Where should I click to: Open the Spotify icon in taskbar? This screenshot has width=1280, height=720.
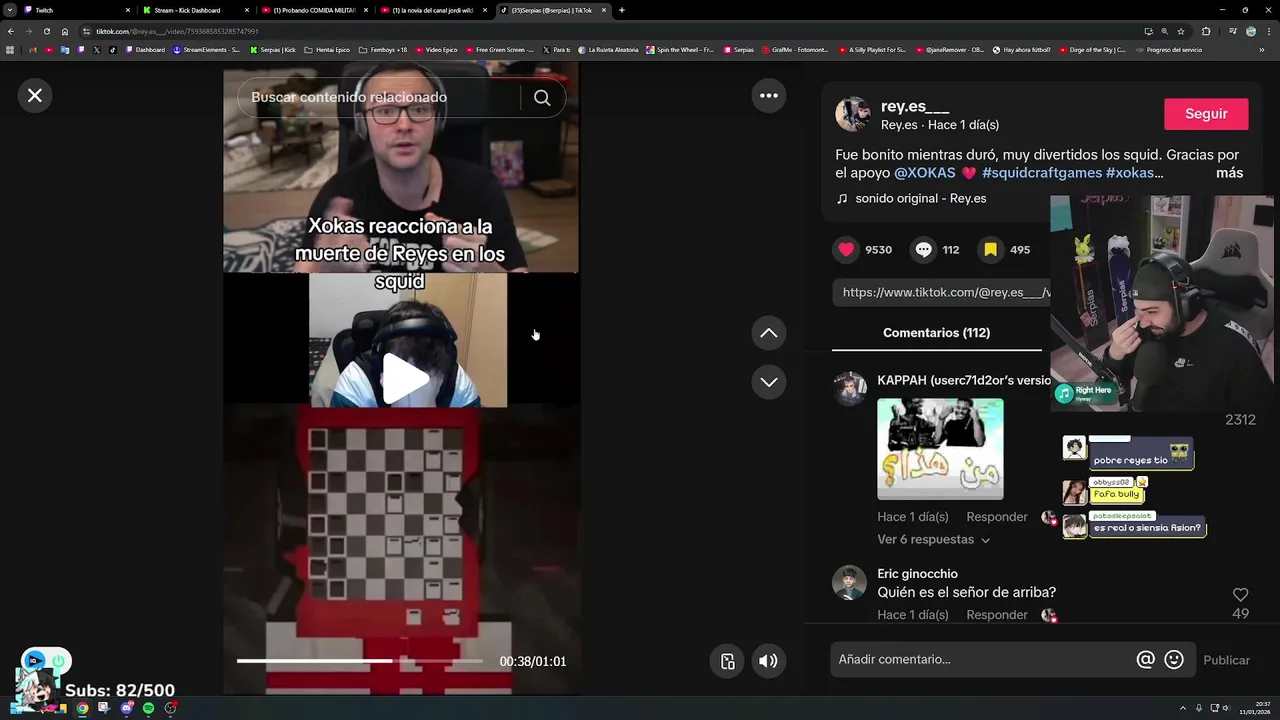(148, 708)
